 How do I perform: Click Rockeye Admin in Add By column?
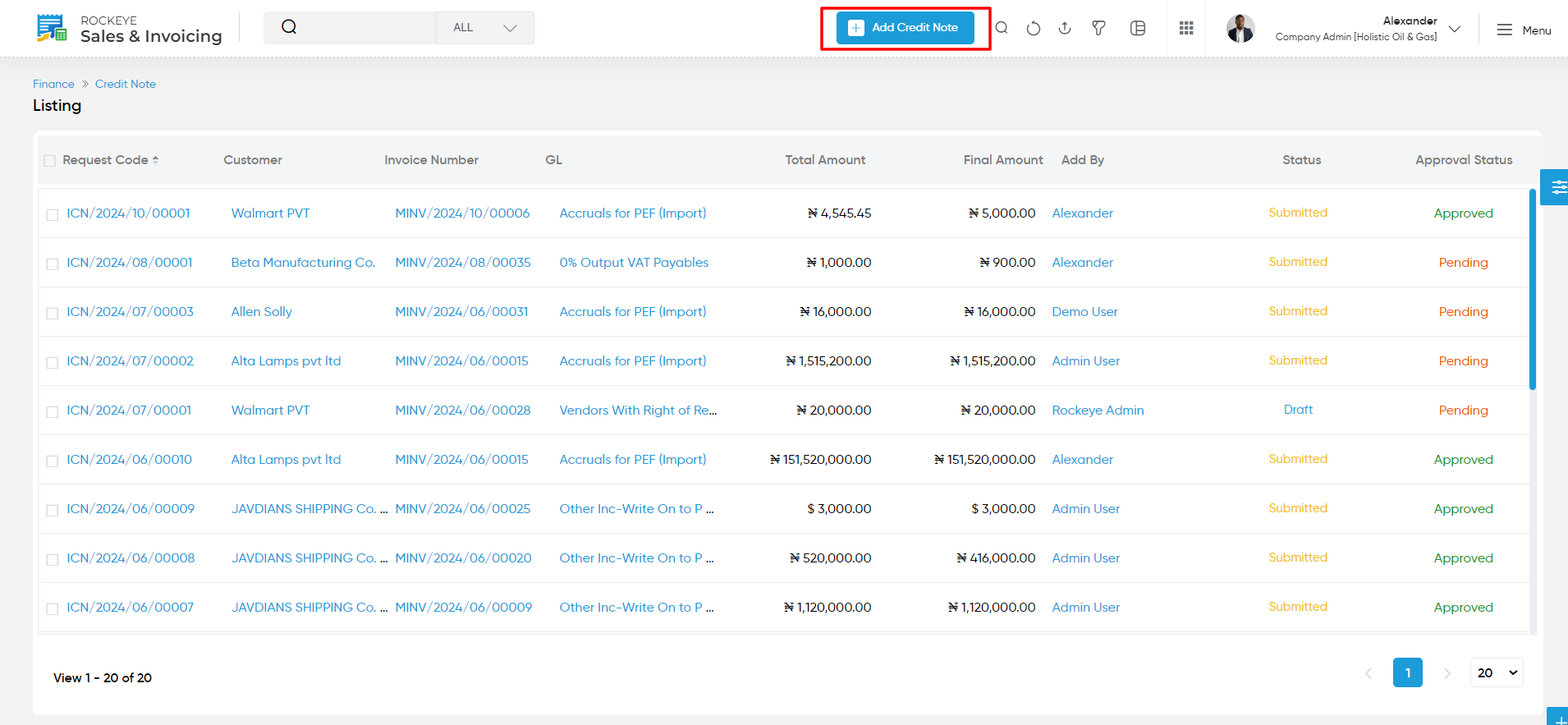point(1098,411)
